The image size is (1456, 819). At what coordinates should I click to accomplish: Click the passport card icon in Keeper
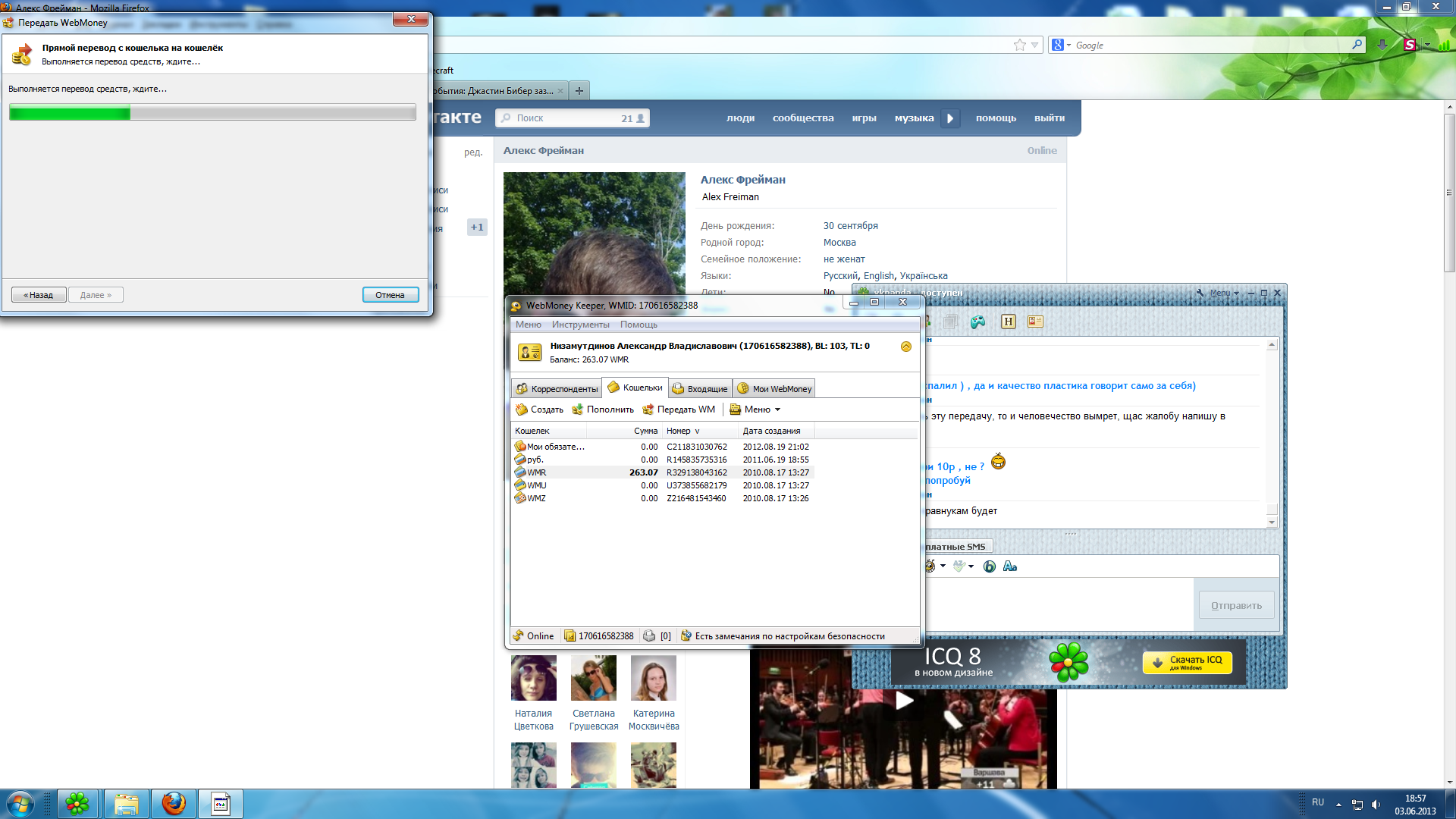click(529, 352)
